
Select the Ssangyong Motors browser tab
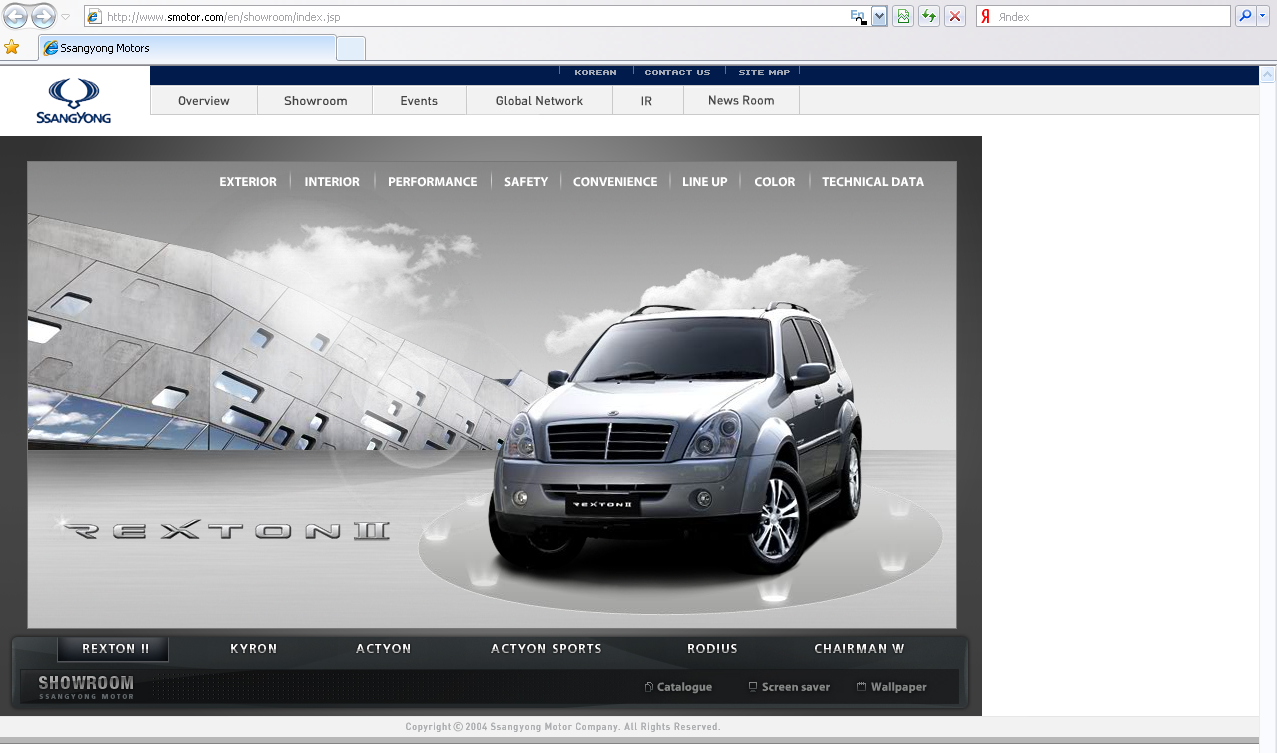187,48
